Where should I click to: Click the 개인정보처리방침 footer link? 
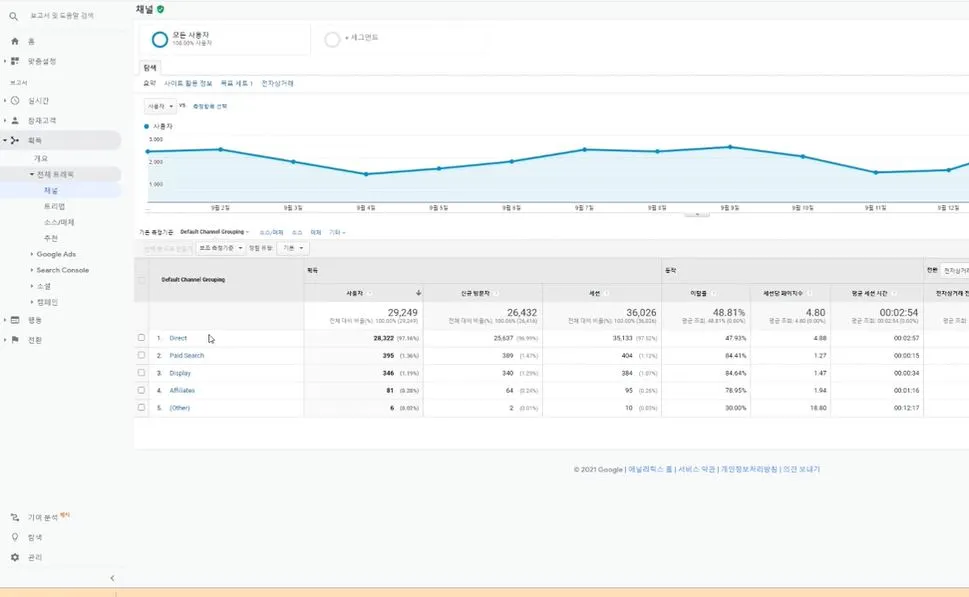point(749,470)
